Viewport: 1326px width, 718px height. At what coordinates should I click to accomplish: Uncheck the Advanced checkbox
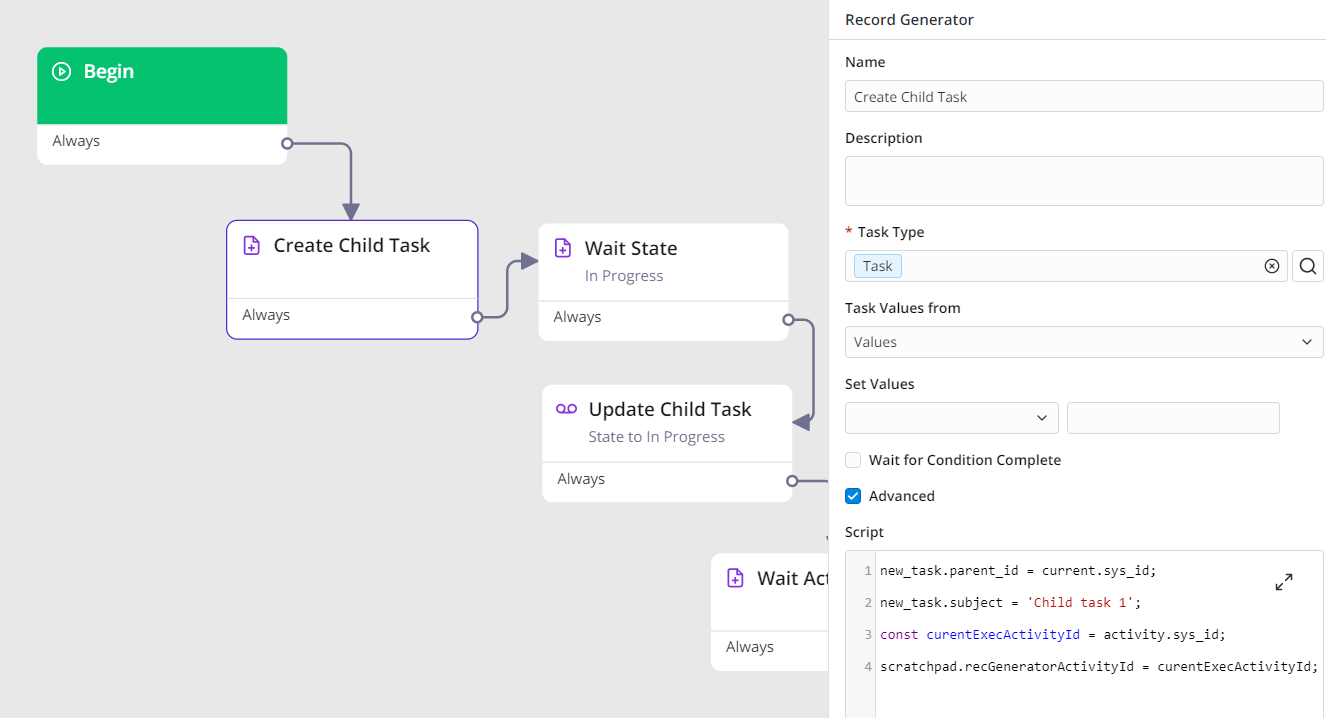pyautogui.click(x=853, y=496)
